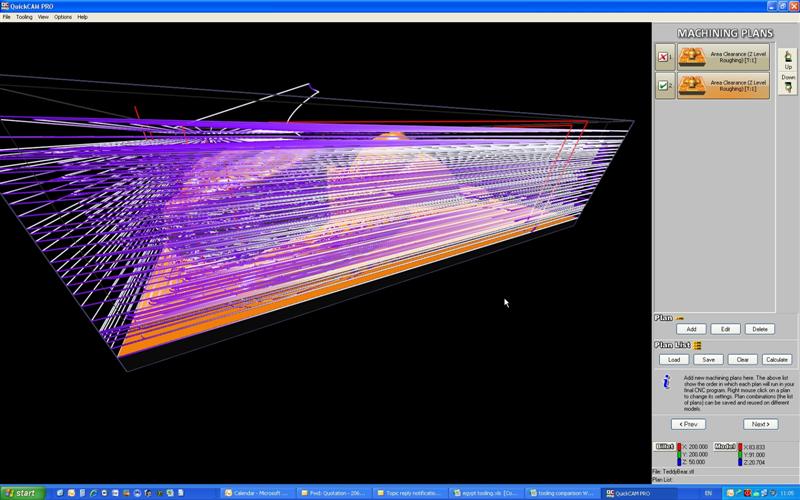Click the Down arrow icon to move plan down
Viewport: 800px width, 500px height.
click(x=788, y=88)
